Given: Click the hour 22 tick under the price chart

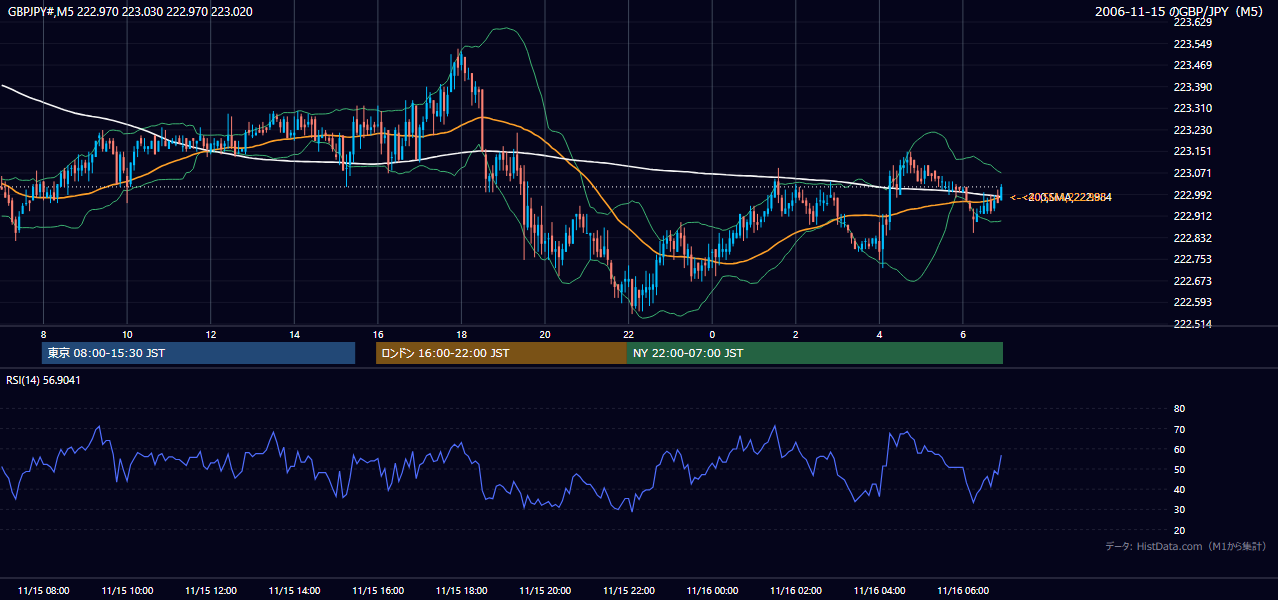Looking at the screenshot, I should [628, 333].
